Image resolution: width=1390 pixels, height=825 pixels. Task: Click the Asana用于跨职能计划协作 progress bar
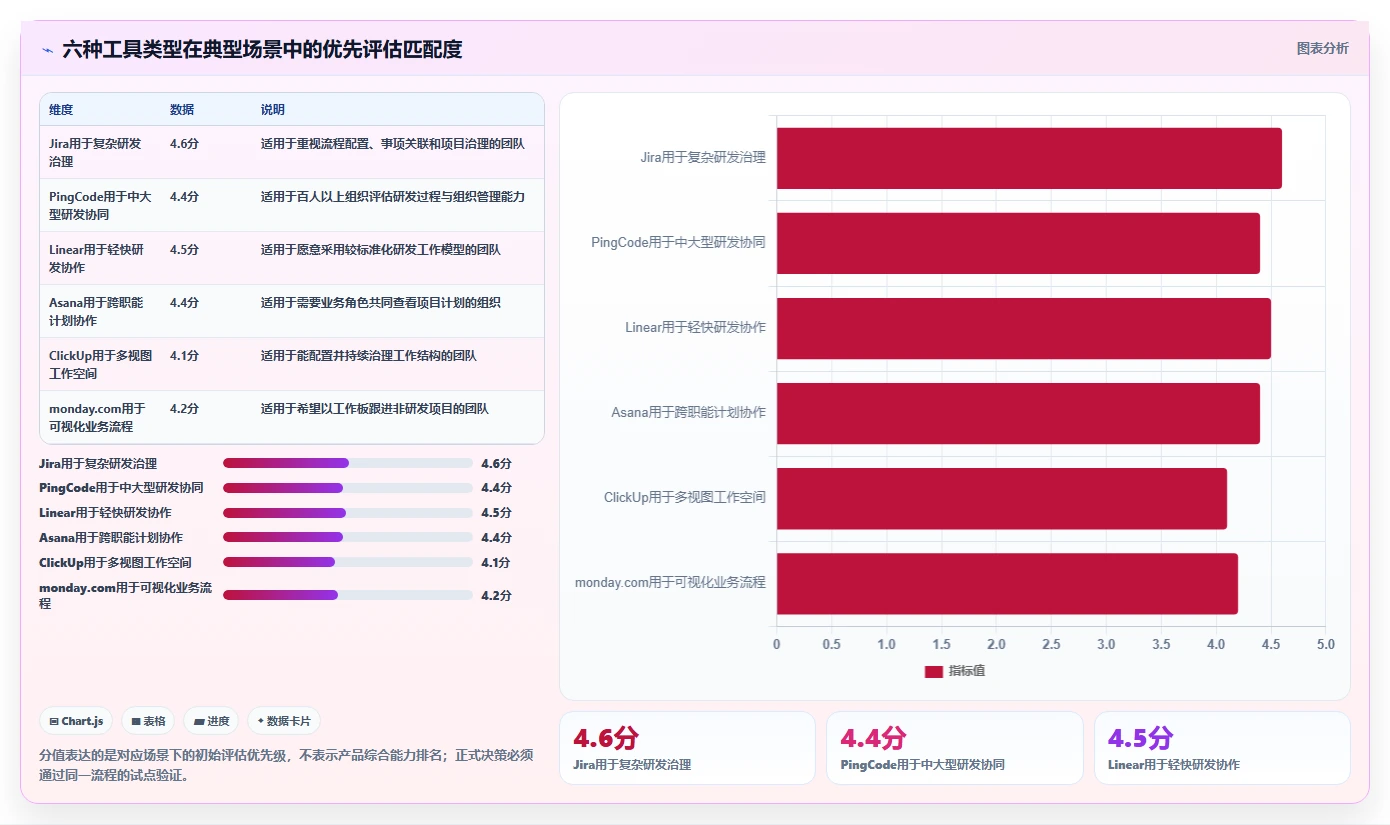point(348,537)
